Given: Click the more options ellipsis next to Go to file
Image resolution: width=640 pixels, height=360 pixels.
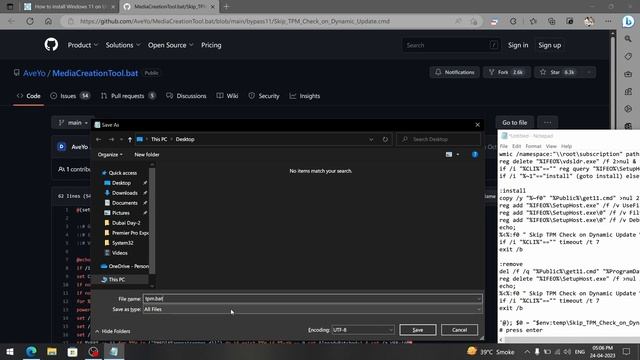Looking at the screenshot, I should 547,122.
